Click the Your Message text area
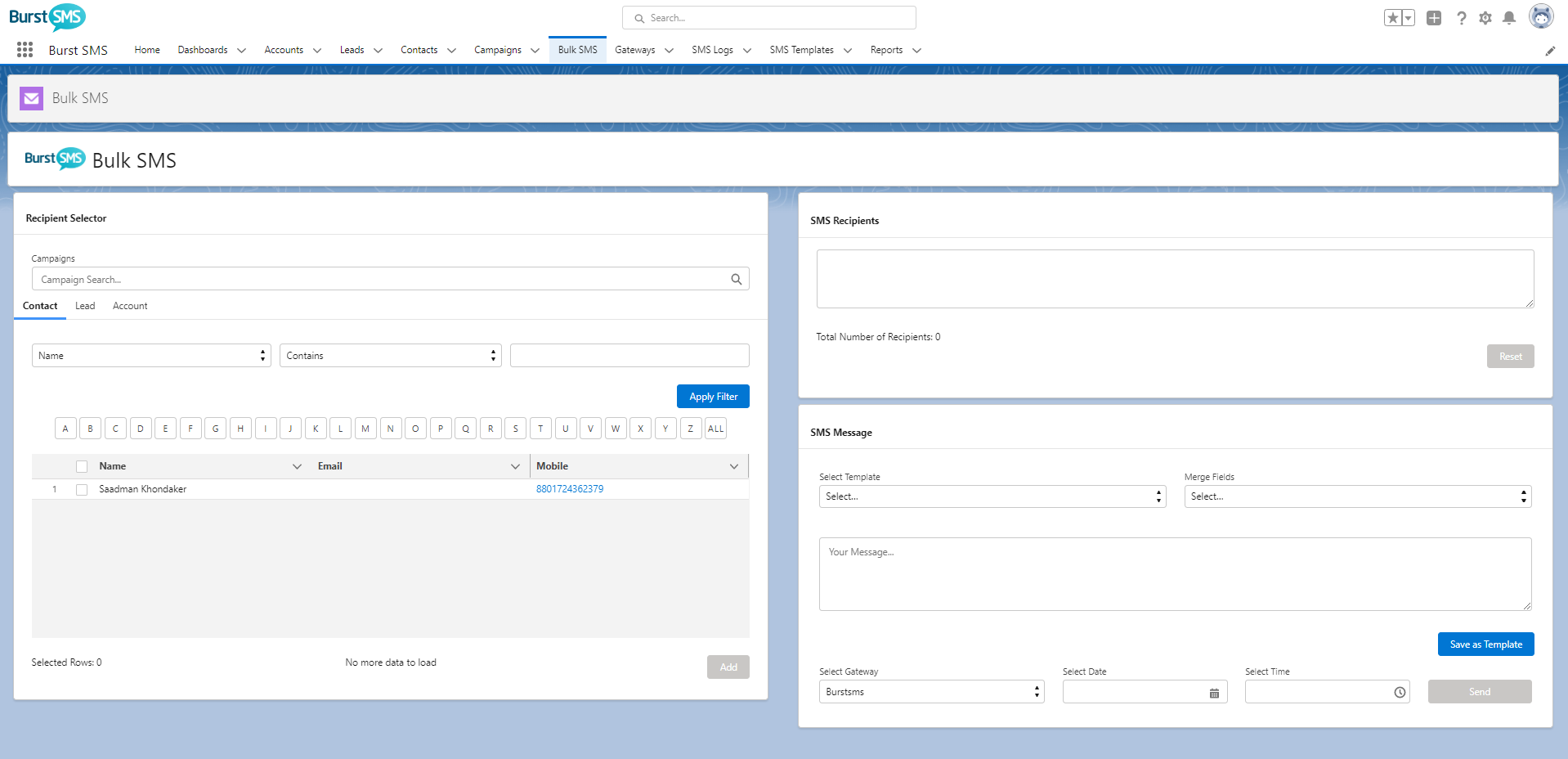The image size is (1568, 759). [1175, 574]
